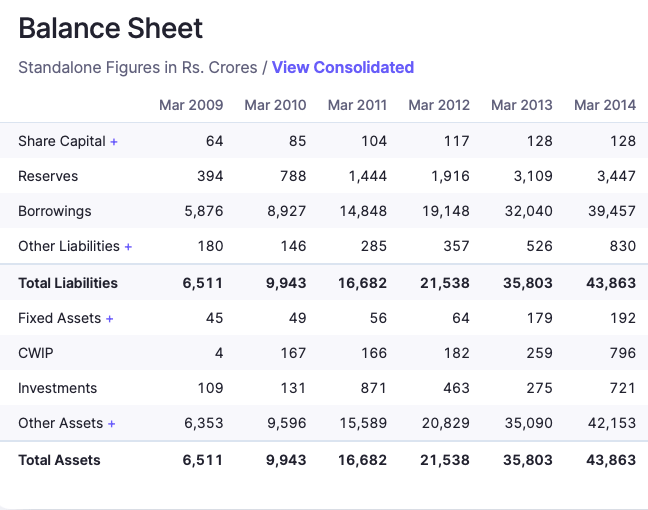This screenshot has width=648, height=510.
Task: Click the Borrowings value 39,457 for Mar 2014
Action: click(611, 211)
